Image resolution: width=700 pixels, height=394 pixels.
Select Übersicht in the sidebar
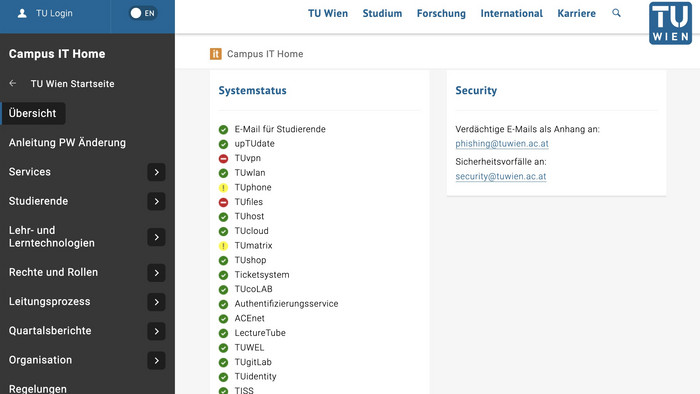tap(33, 113)
